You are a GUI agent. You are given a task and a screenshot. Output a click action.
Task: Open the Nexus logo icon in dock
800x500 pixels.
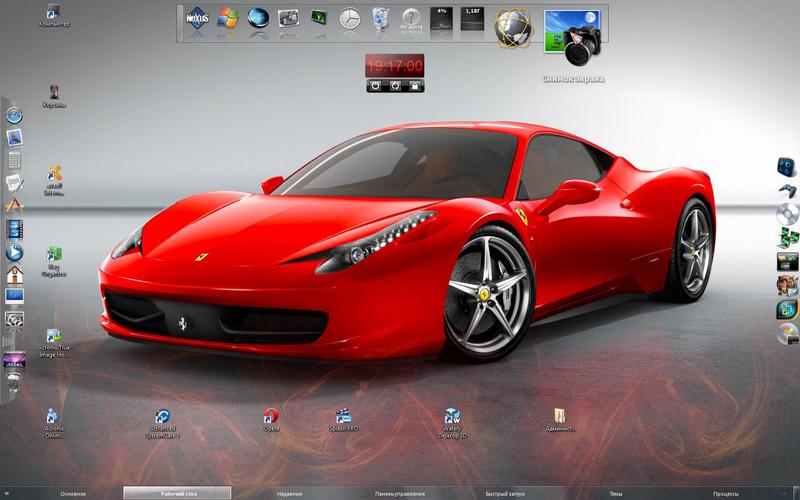coord(197,19)
